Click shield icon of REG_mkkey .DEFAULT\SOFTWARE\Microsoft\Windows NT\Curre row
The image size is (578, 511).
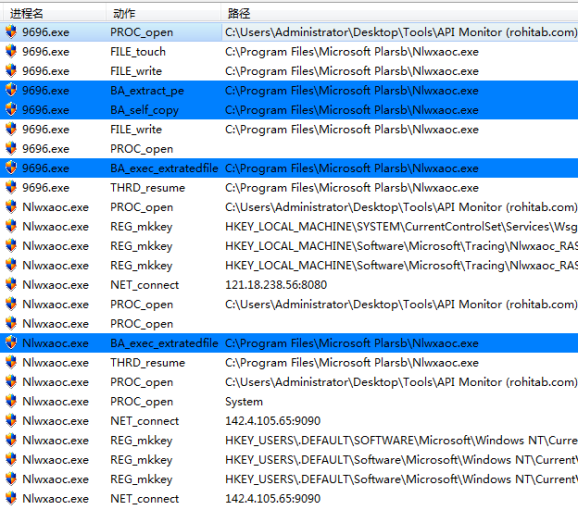click(x=11, y=440)
